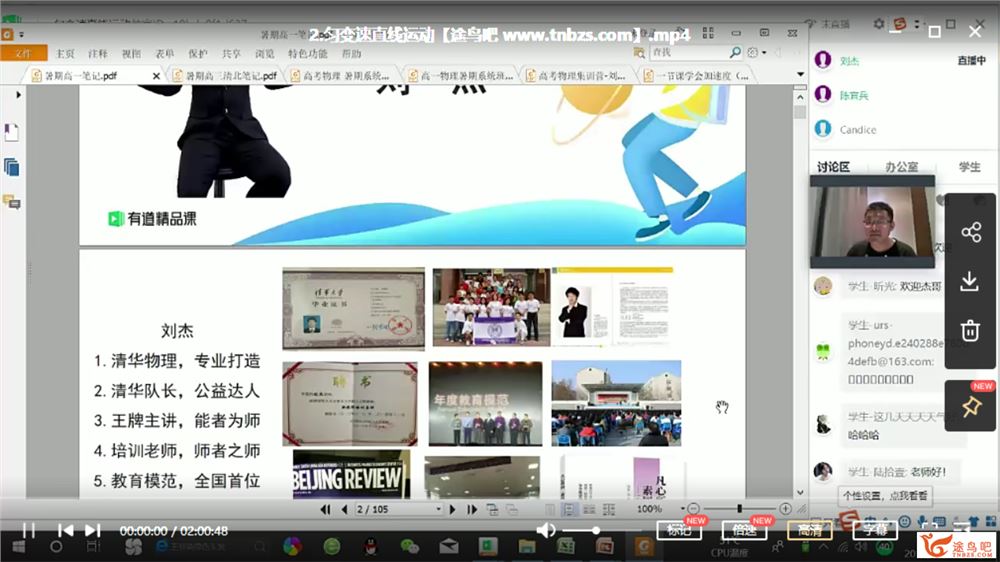Switch to 办公室 office tab

902,167
